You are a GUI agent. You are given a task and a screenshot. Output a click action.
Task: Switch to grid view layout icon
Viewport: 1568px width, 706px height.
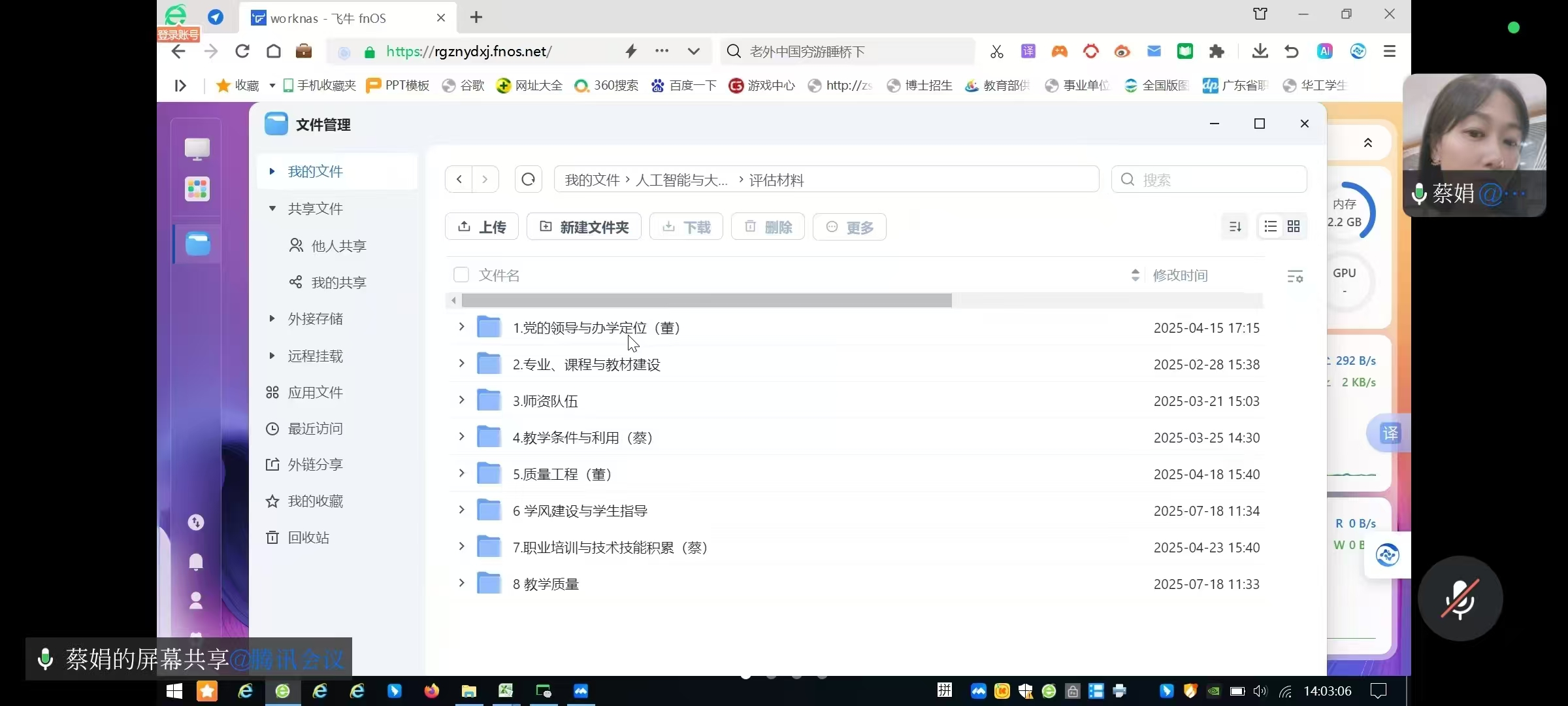coord(1294,227)
